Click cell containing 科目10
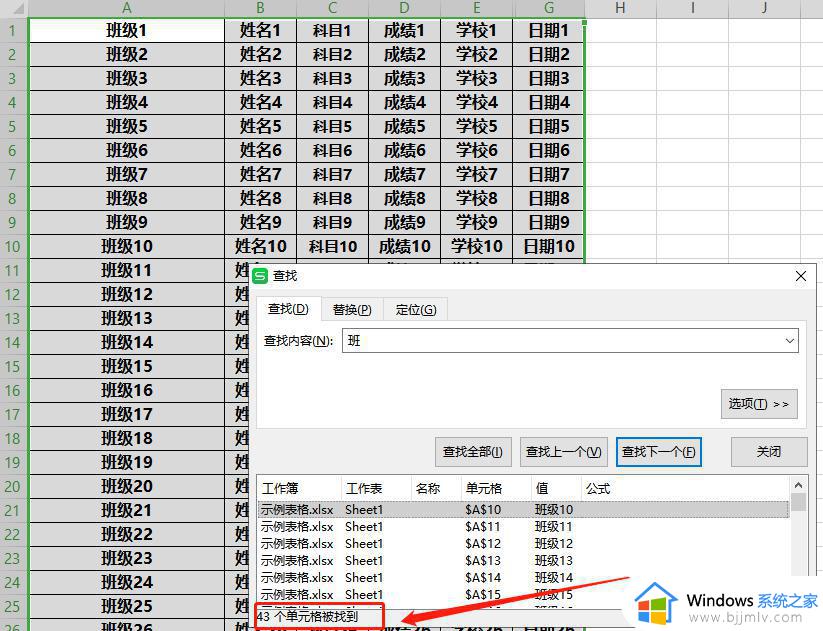 [332, 246]
